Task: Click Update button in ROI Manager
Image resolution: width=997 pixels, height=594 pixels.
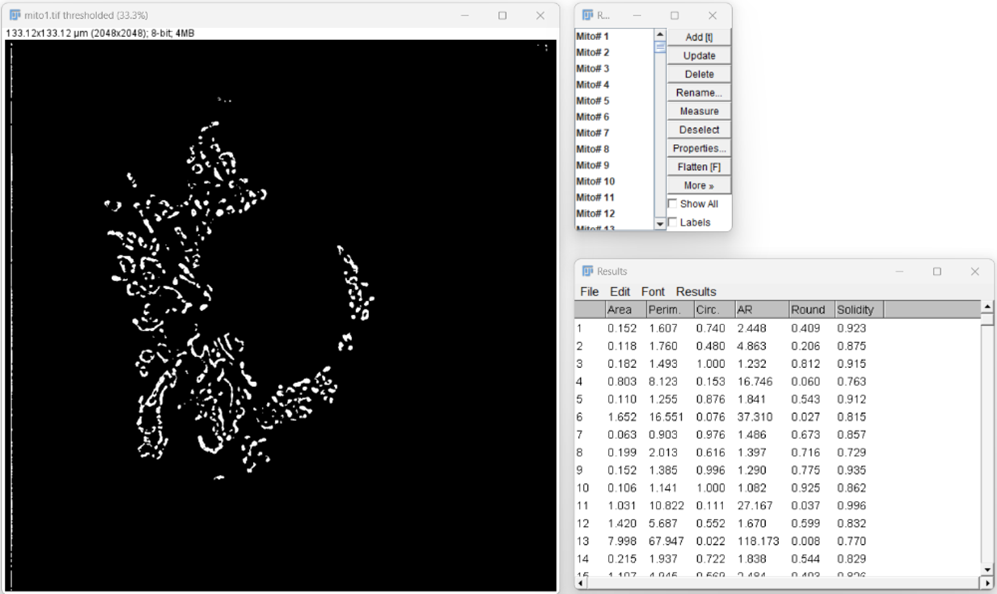Action: (699, 55)
